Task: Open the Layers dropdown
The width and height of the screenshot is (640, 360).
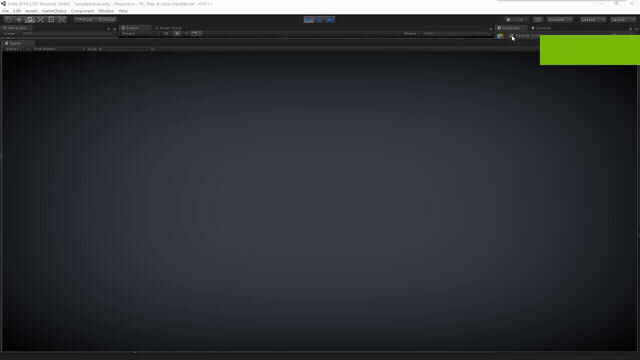Action: [x=592, y=20]
